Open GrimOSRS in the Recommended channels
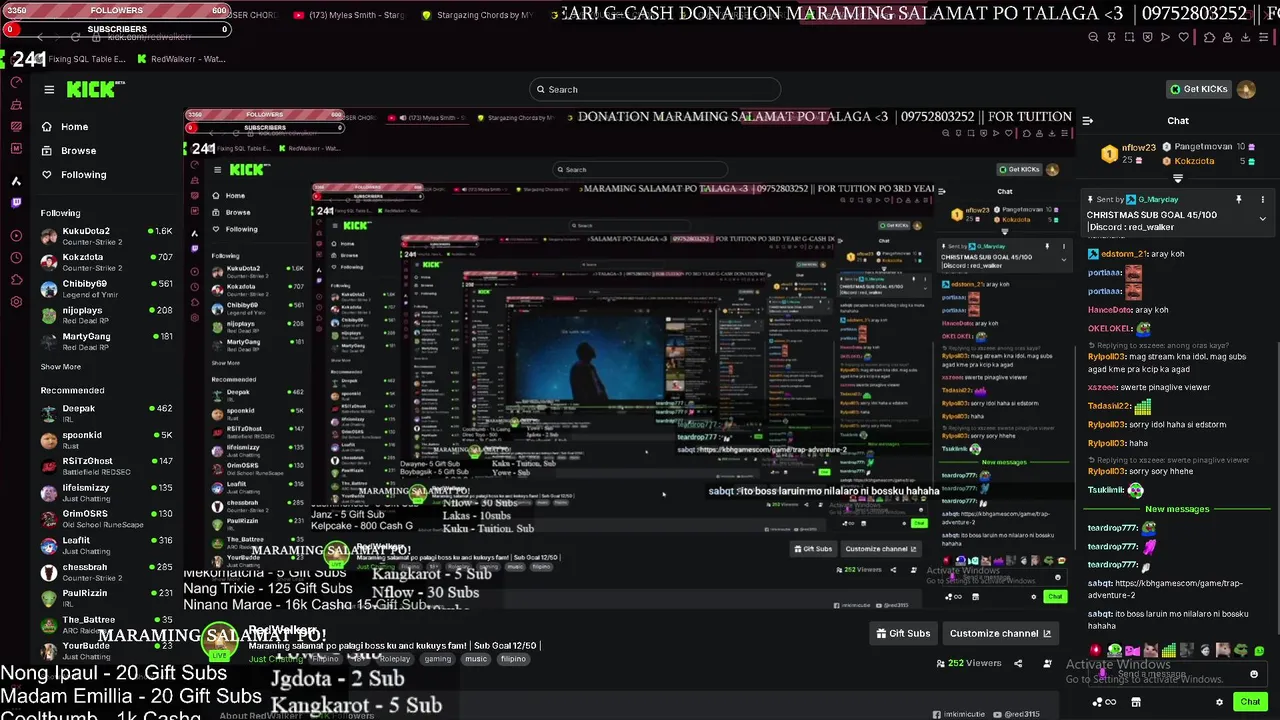The width and height of the screenshot is (1280, 720). (107, 519)
